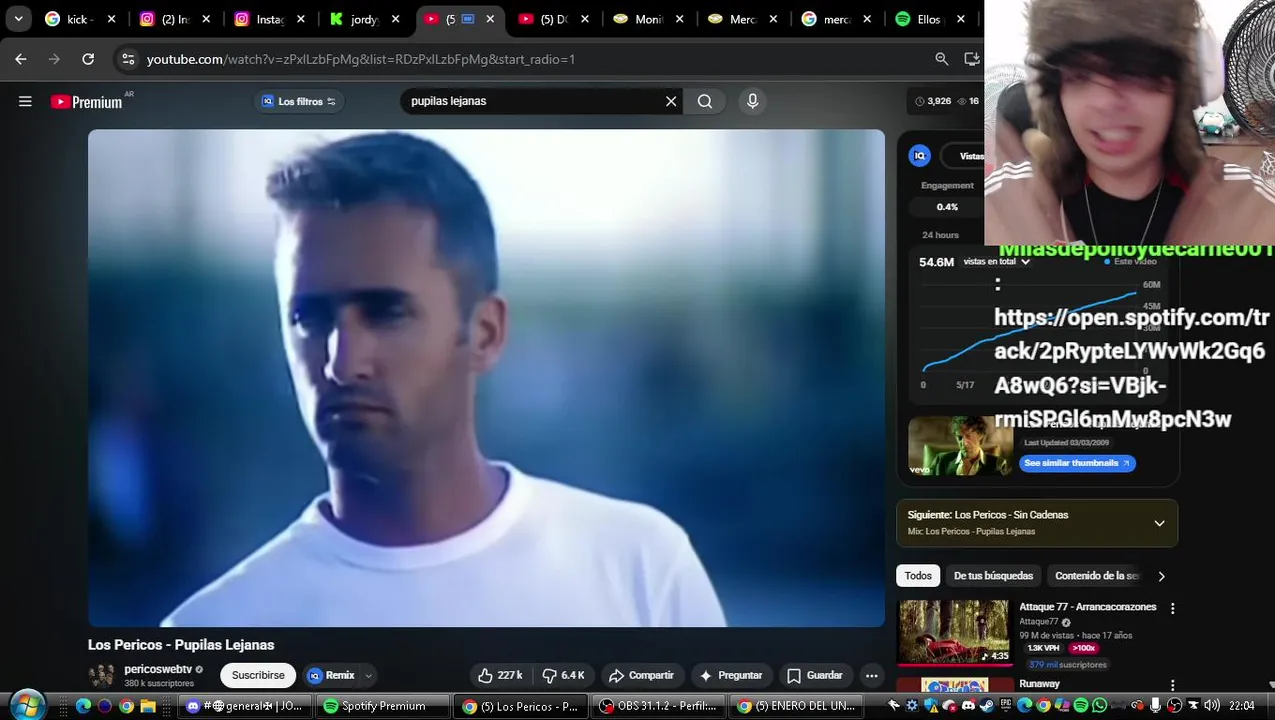Open the Los Pericos channel avatar
This screenshot has width=1275, height=720.
tap(101, 676)
